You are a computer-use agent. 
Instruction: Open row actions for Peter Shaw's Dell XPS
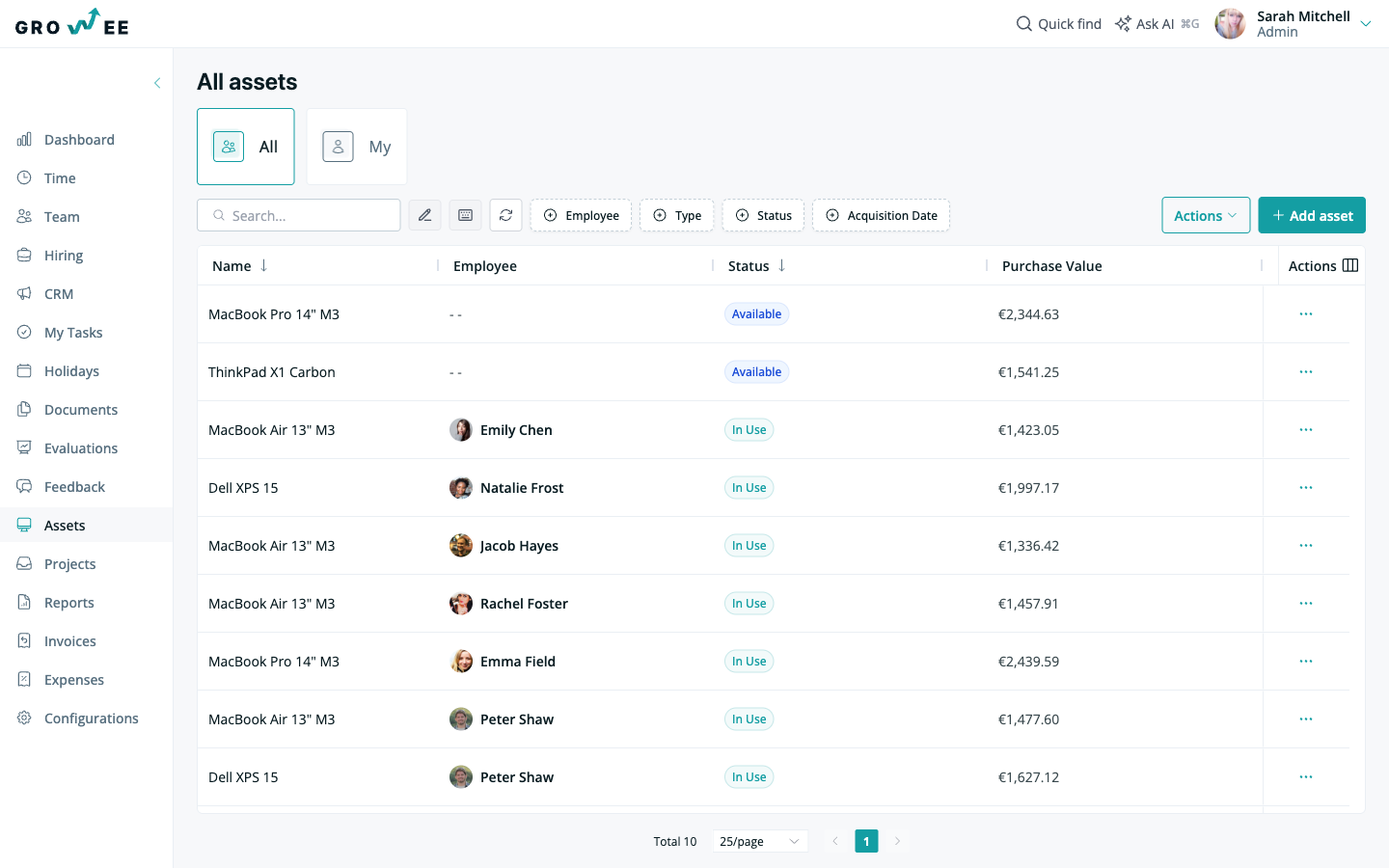coord(1306,776)
